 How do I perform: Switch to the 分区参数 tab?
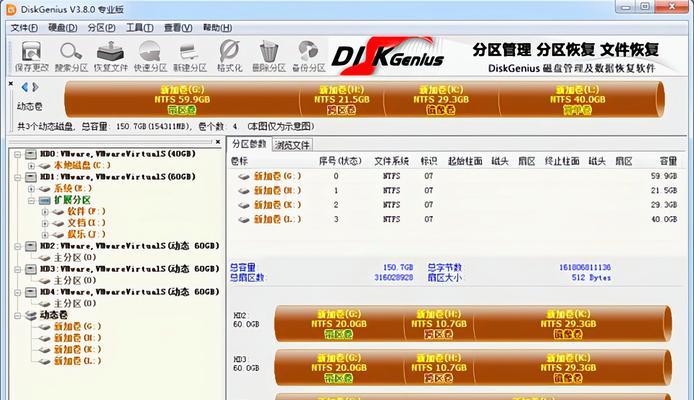tap(249, 144)
